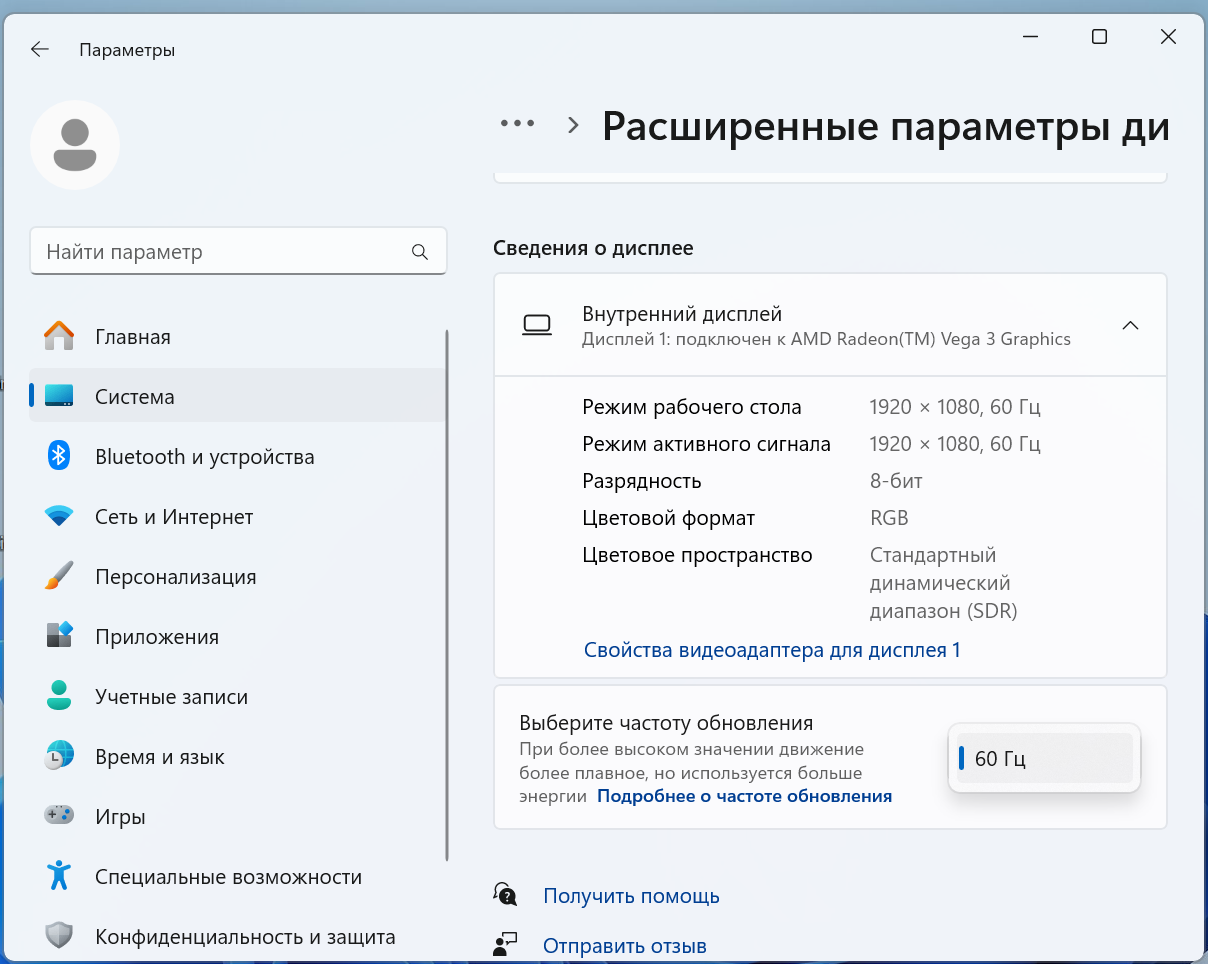Open Свойства видеоадаптера для дисплея 1
This screenshot has height=964, width=1208.
point(771,650)
